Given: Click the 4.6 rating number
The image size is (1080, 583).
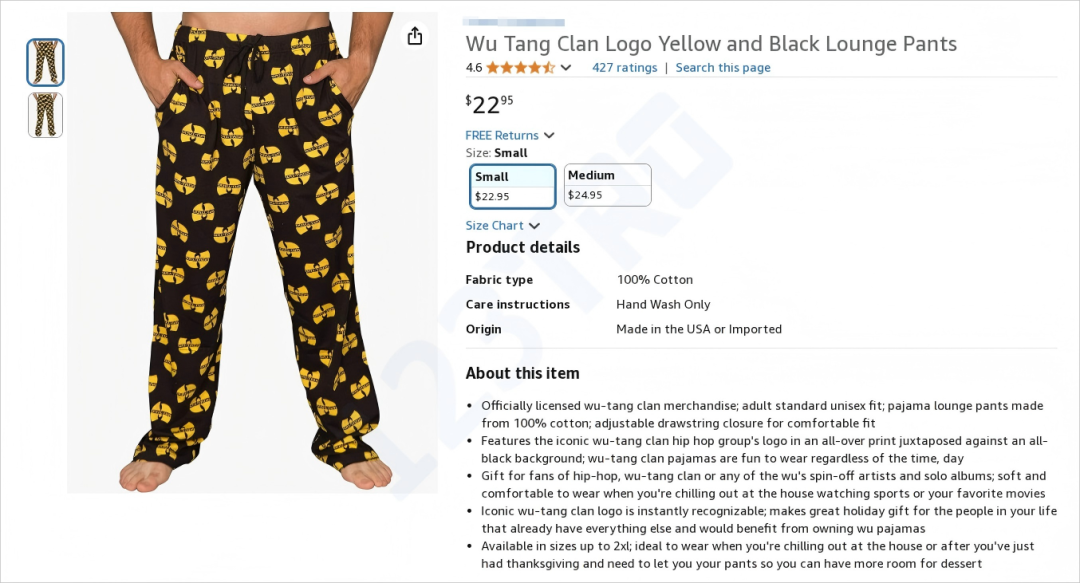Looking at the screenshot, I should click(x=474, y=68).
